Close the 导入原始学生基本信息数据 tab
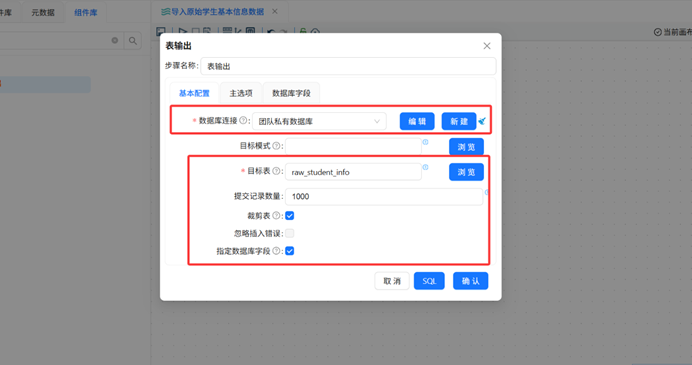 [275, 11]
